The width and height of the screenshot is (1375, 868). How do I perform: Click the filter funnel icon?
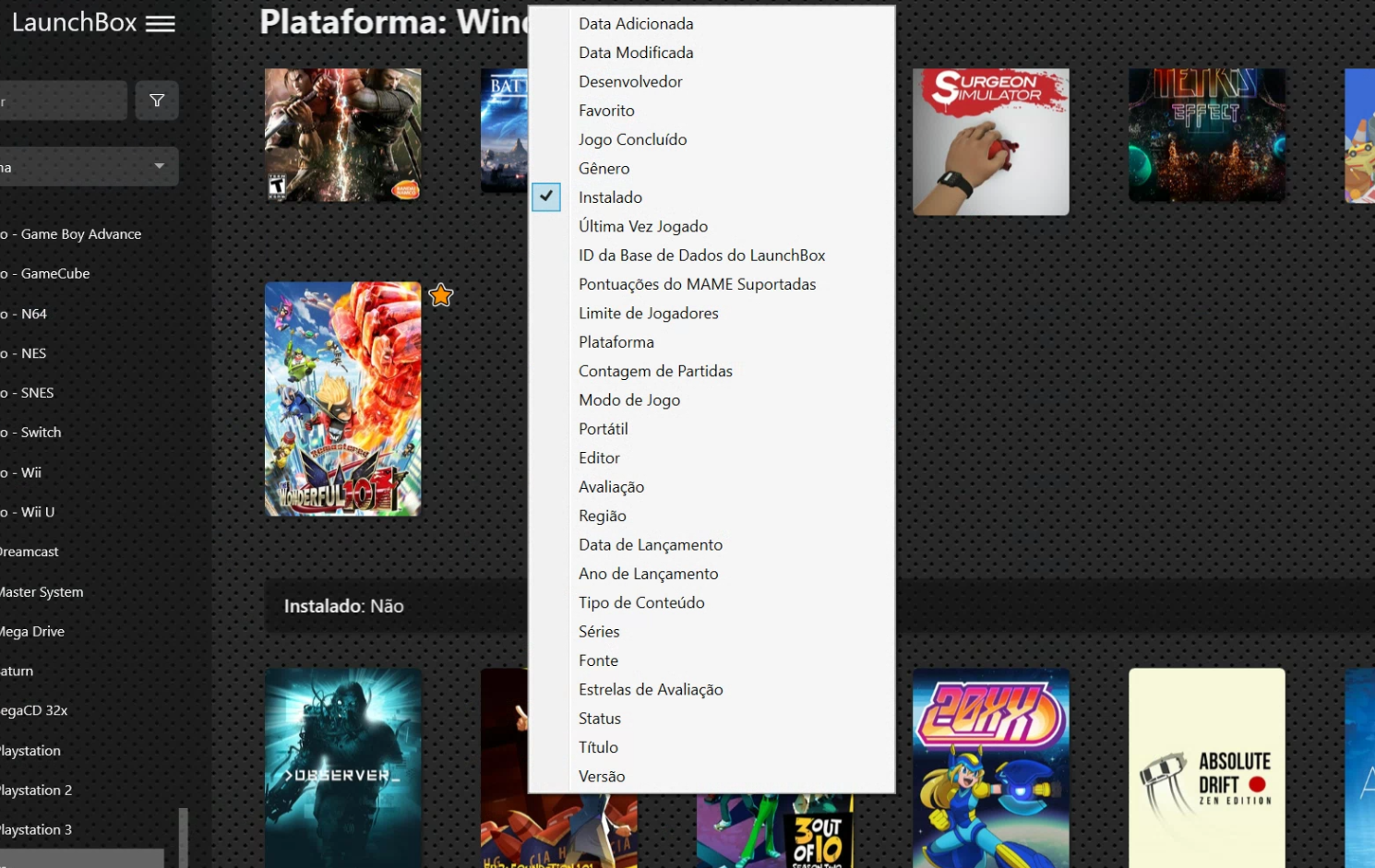tap(157, 101)
